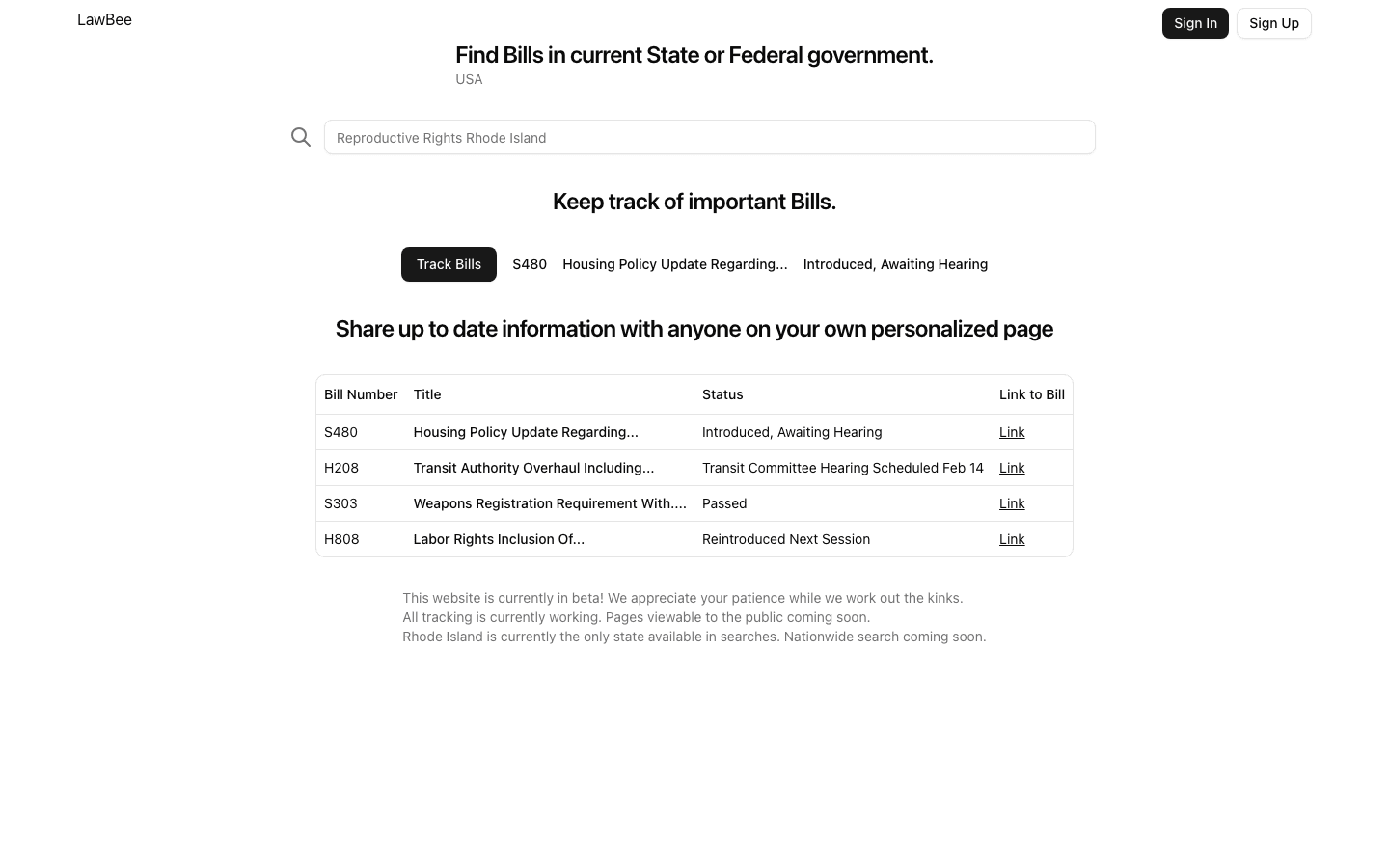This screenshot has width=1389, height=868.
Task: Click the Sign Up button
Action: (1274, 22)
